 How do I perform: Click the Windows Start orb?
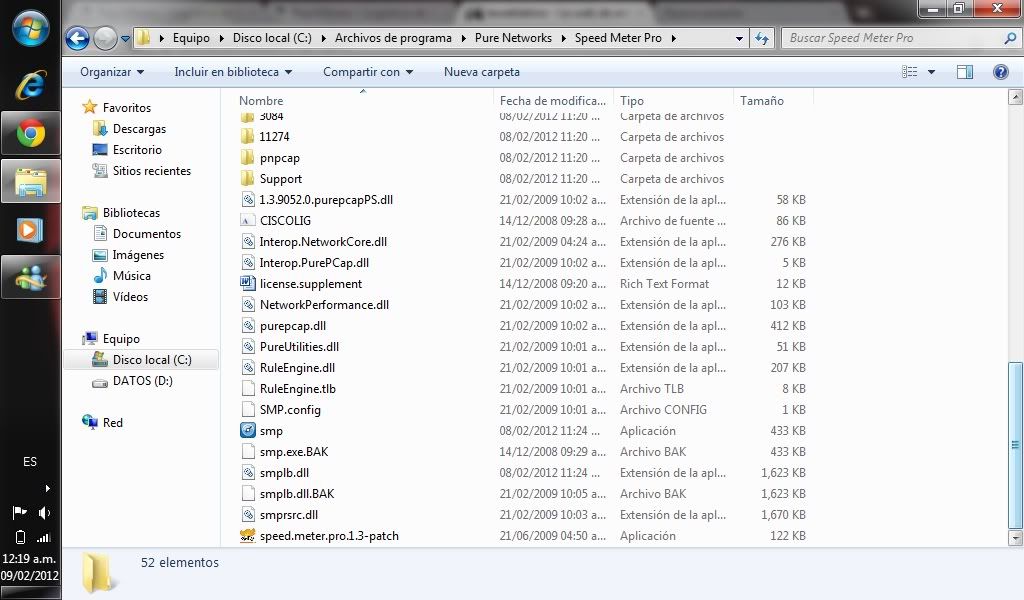pyautogui.click(x=30, y=29)
